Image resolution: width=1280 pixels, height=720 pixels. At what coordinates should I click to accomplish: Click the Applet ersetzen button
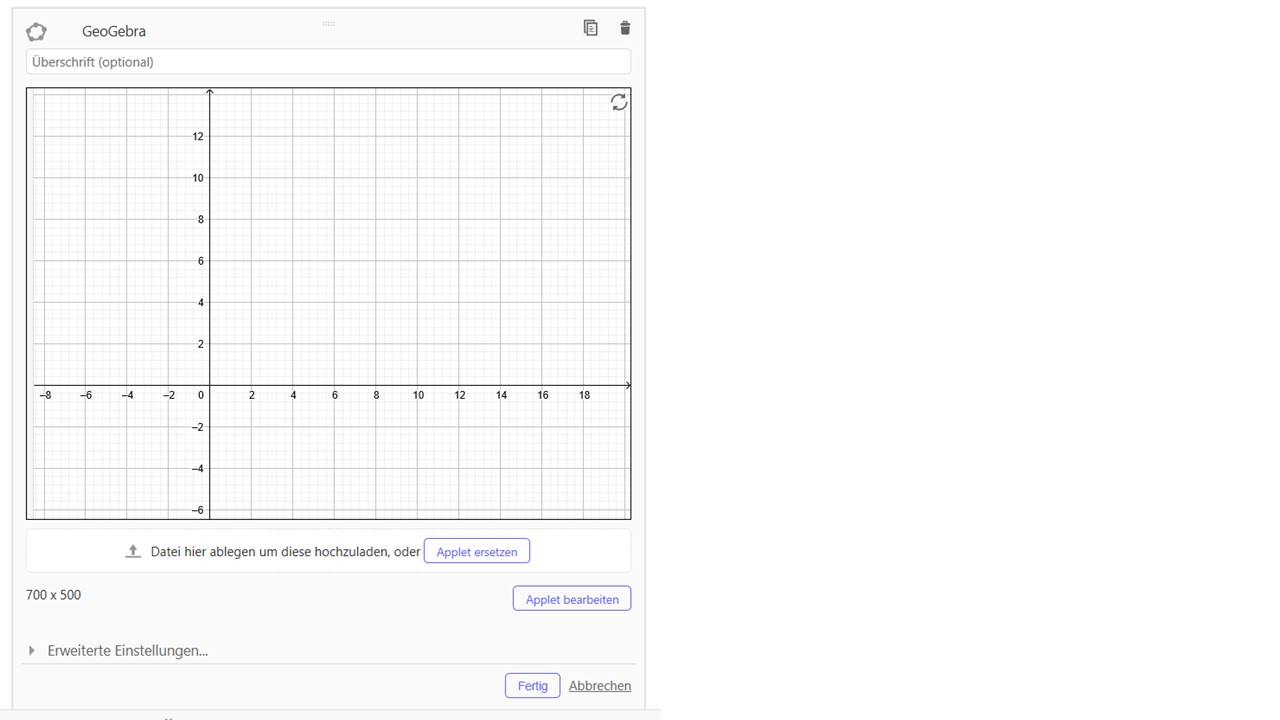coord(477,551)
